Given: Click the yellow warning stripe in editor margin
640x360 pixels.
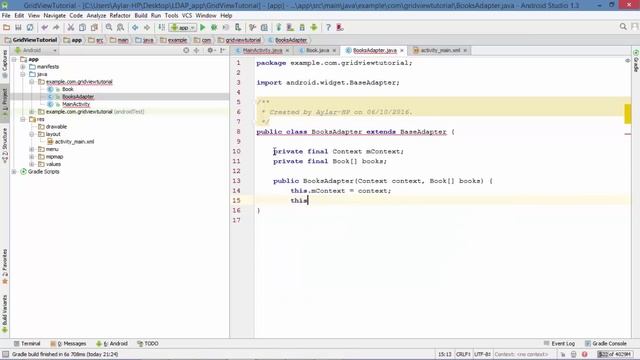Looking at the screenshot, I should 627,114.
